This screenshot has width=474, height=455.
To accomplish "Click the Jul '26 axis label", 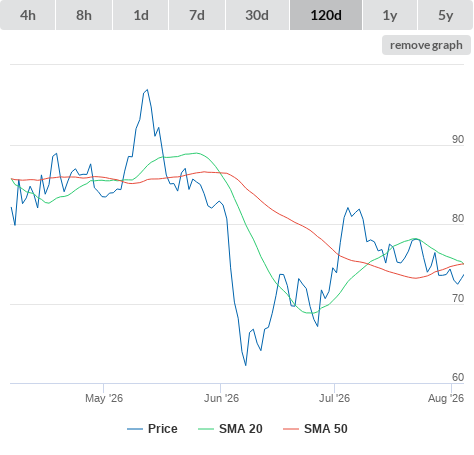I will coord(334,398).
